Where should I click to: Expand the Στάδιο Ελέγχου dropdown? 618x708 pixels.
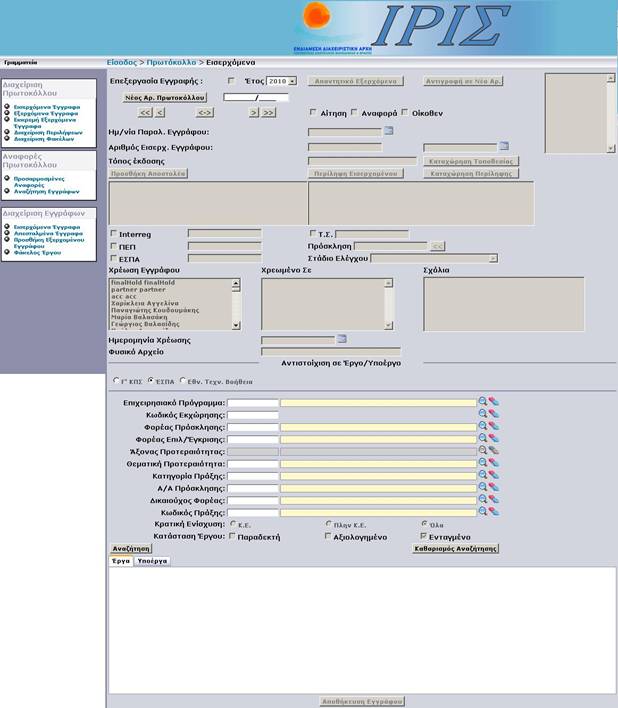[493, 258]
